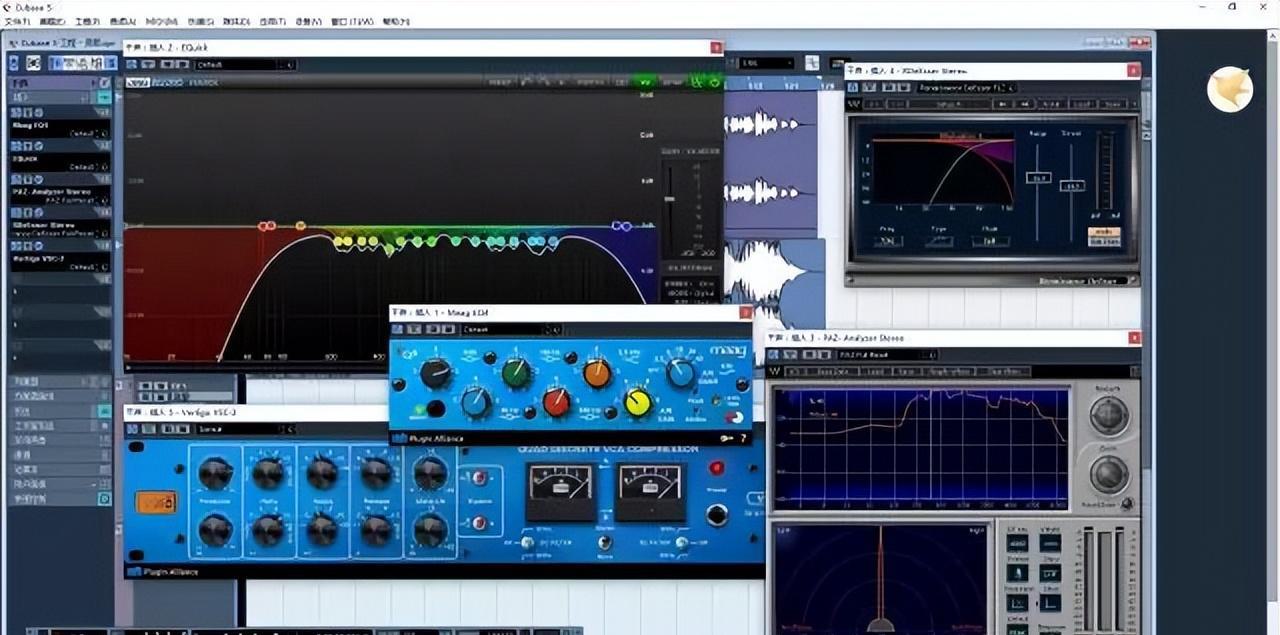Open the 帮助 (Help) menu
The height and width of the screenshot is (635, 1280).
(x=396, y=21)
